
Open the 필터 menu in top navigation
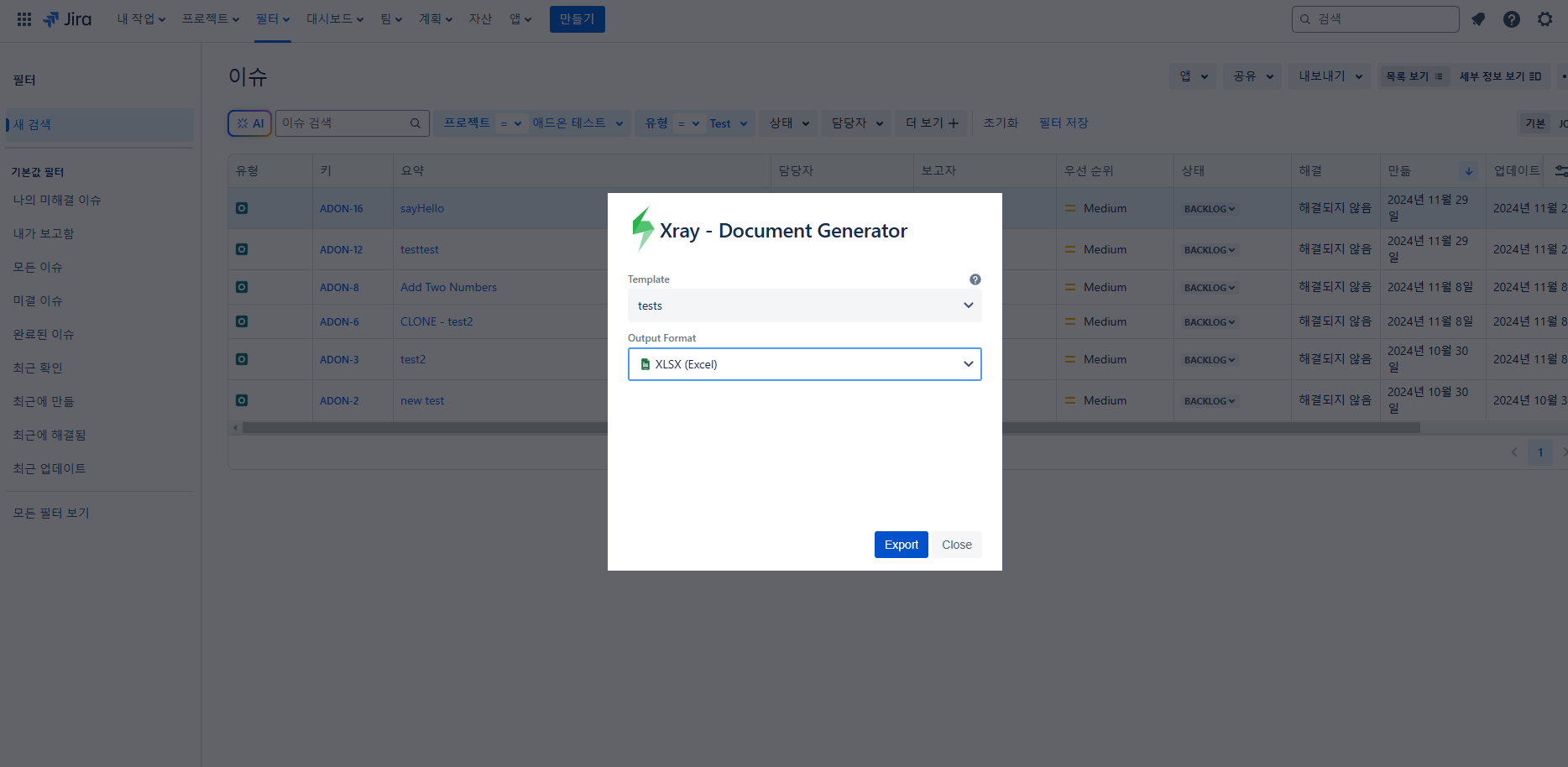coord(273,18)
